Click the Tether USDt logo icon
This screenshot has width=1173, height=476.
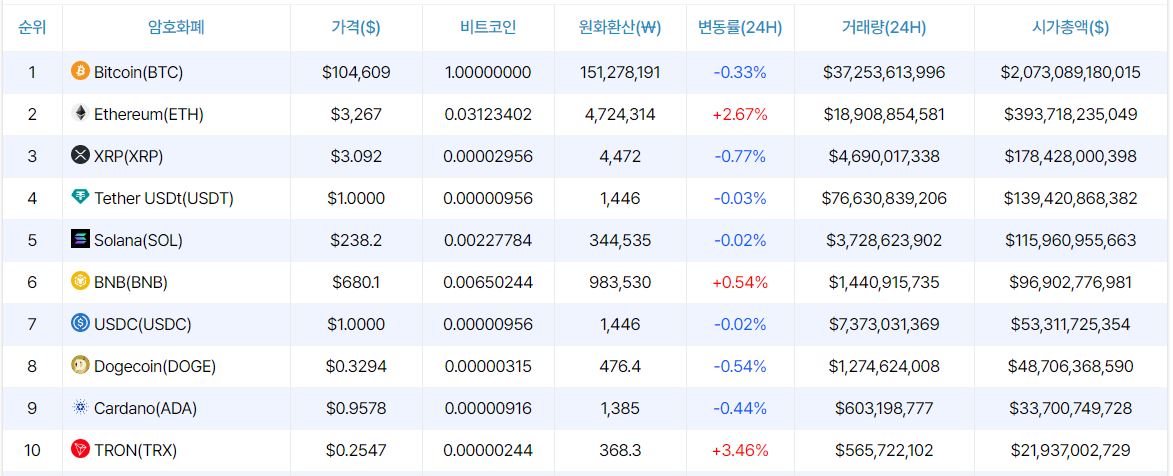80,198
